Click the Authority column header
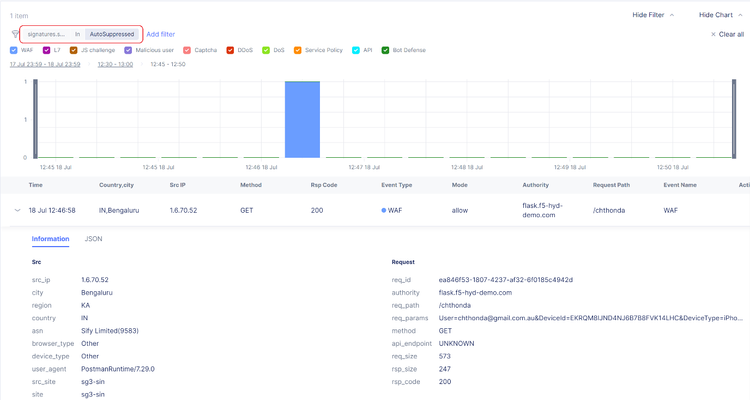750x400 pixels. pyautogui.click(x=535, y=185)
